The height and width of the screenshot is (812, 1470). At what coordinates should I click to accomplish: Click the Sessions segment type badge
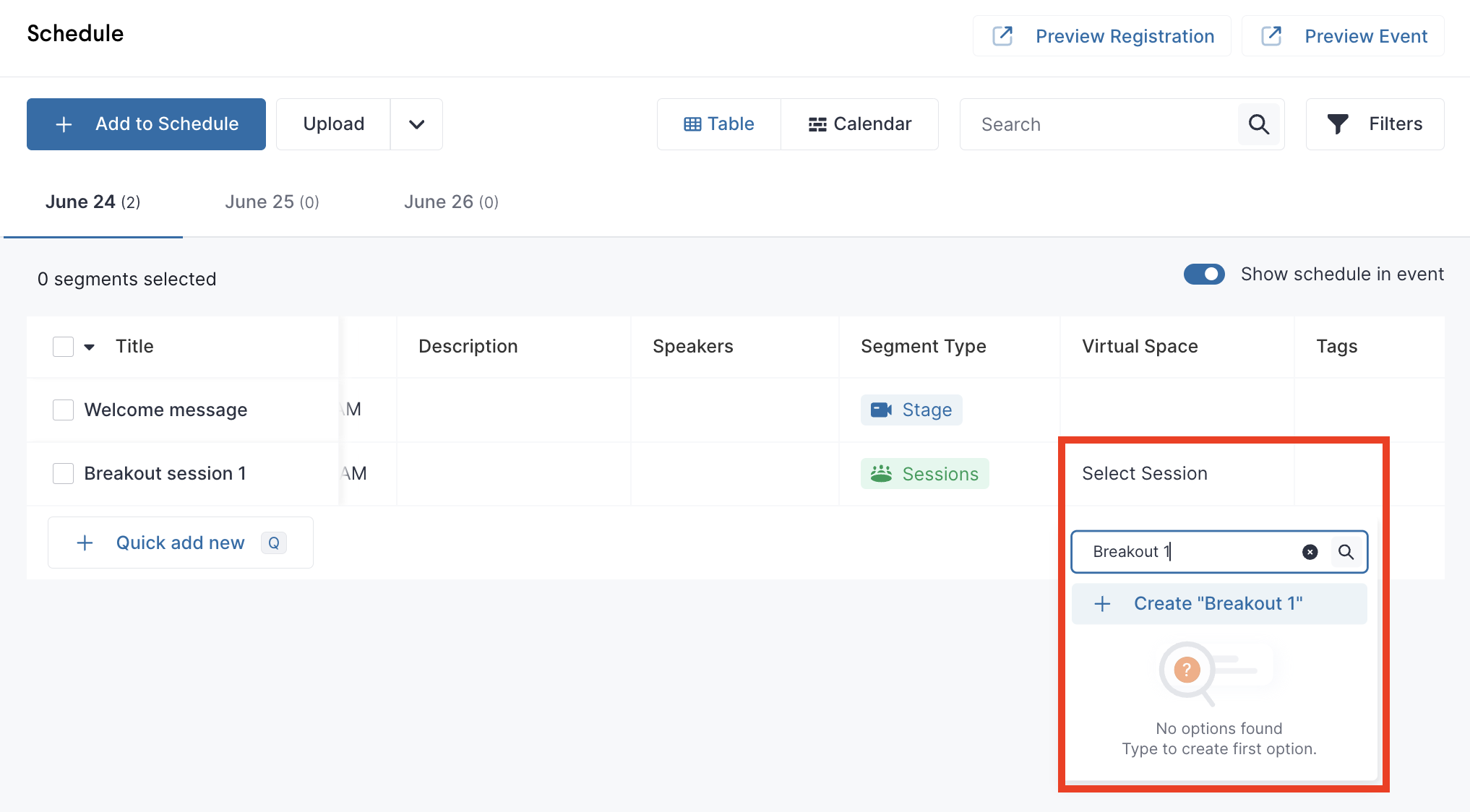pyautogui.click(x=924, y=474)
